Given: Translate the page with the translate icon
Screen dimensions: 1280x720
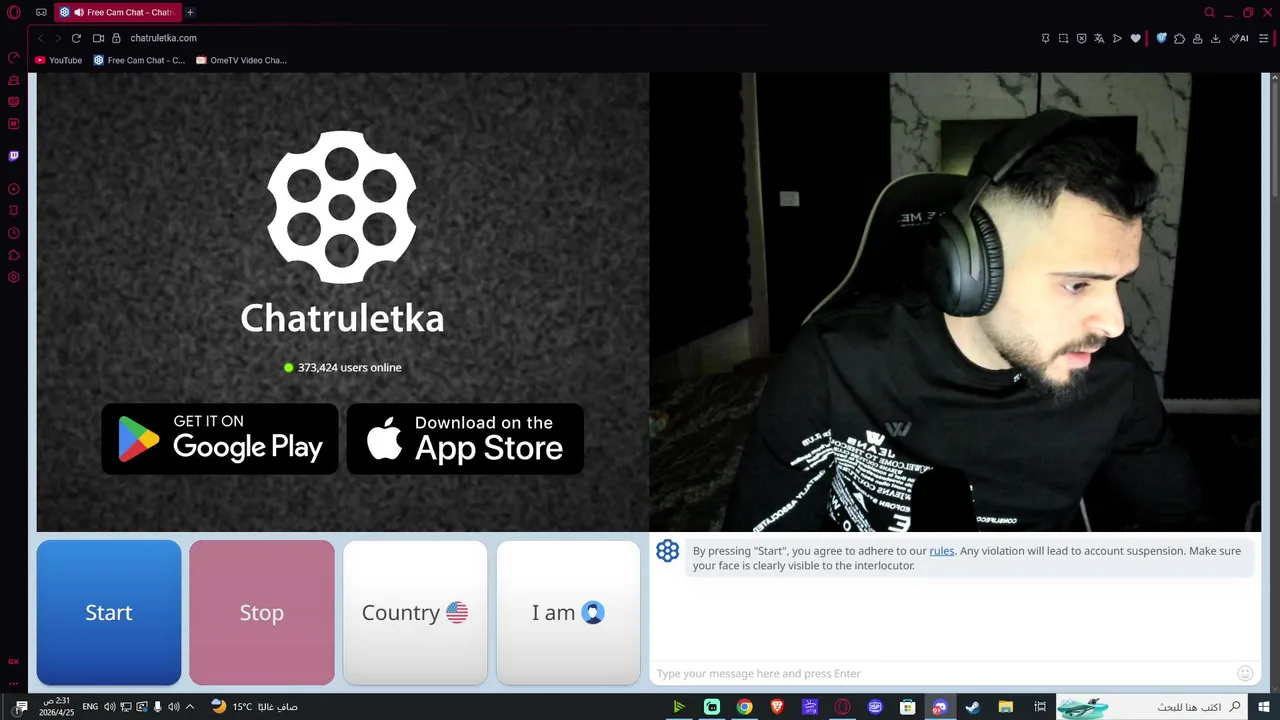Looking at the screenshot, I should [1099, 38].
